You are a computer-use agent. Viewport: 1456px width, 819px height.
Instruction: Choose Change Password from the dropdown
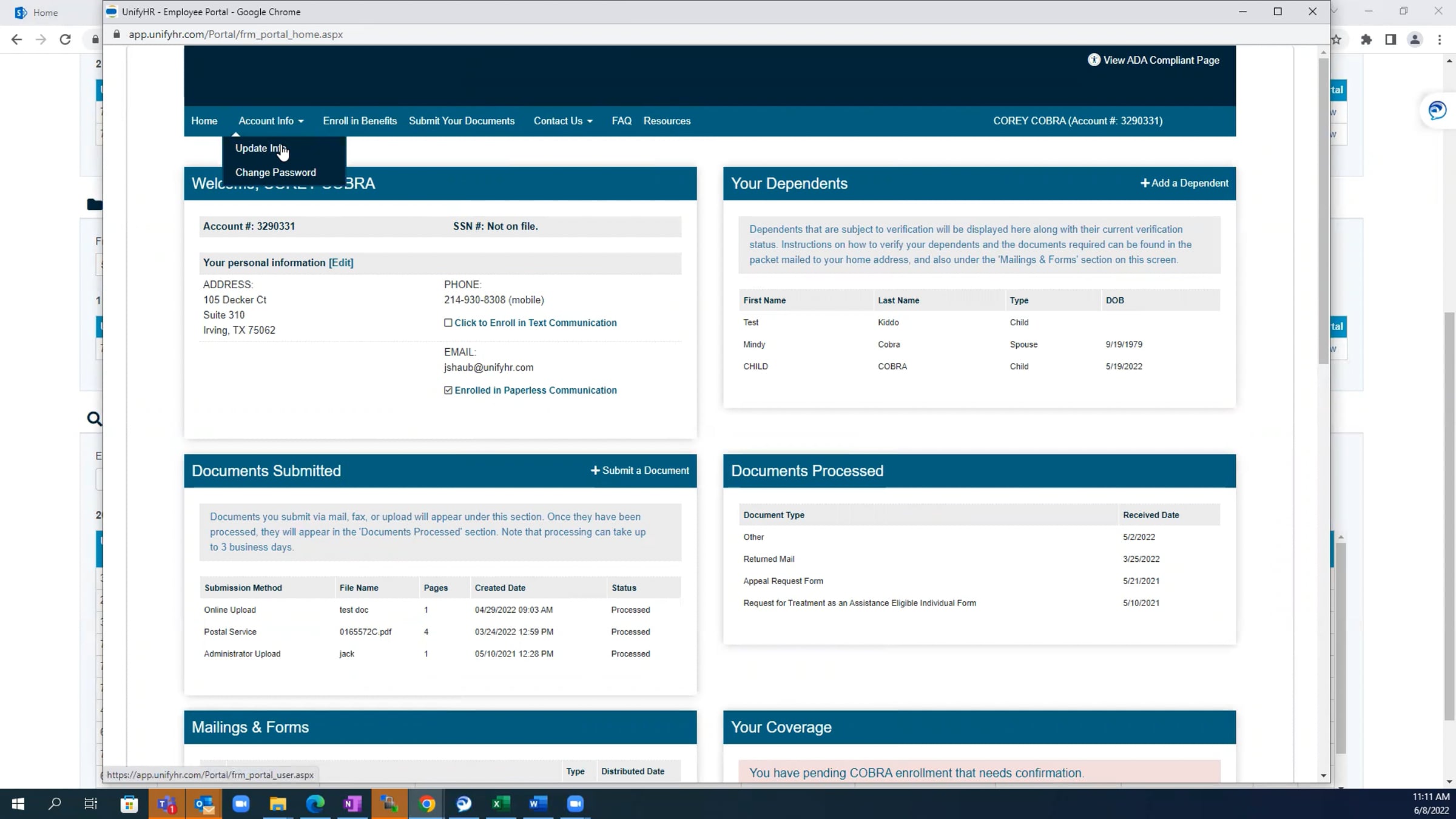point(275,172)
